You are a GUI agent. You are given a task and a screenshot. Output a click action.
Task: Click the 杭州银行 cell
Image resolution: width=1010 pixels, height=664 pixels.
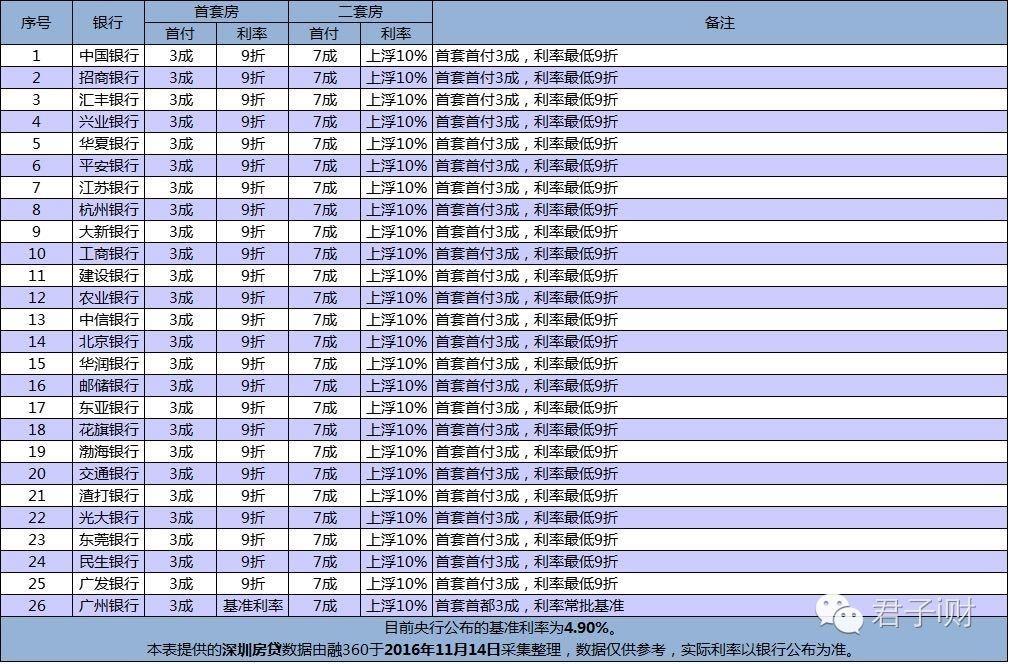(108, 210)
